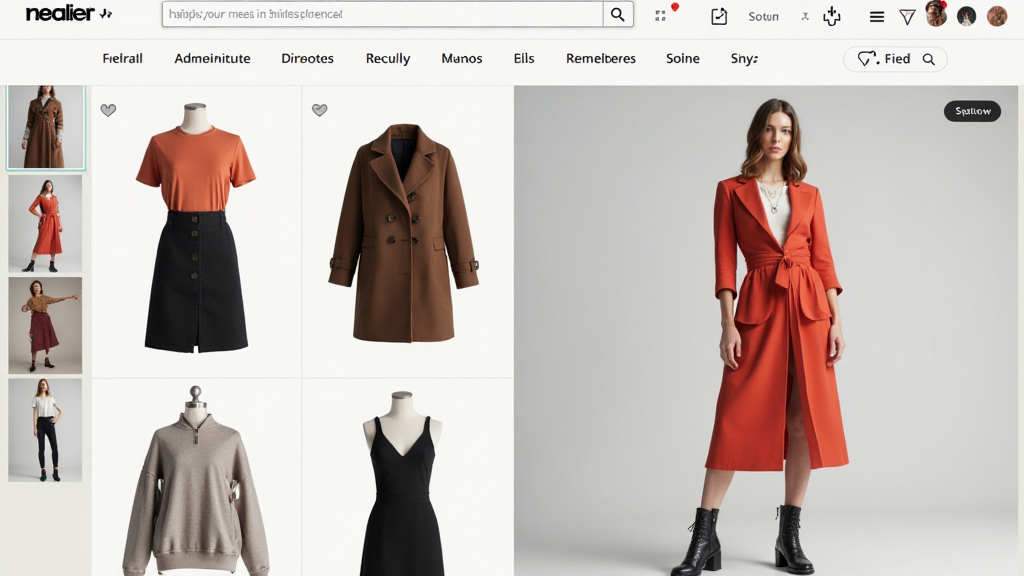Open the hamburger menu icon
Viewport: 1024px width, 576px height.
pos(877,16)
